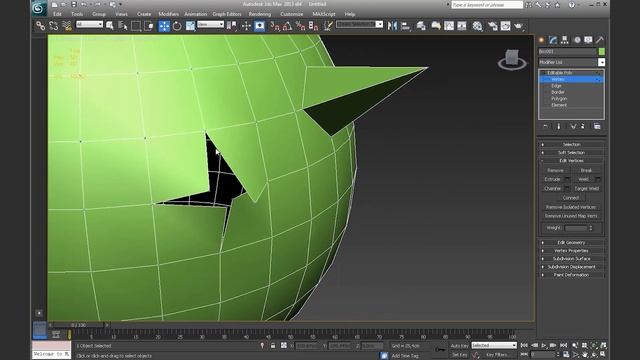Click the Select and Manipulate icon
640x360 pixels.
click(x=246, y=26)
